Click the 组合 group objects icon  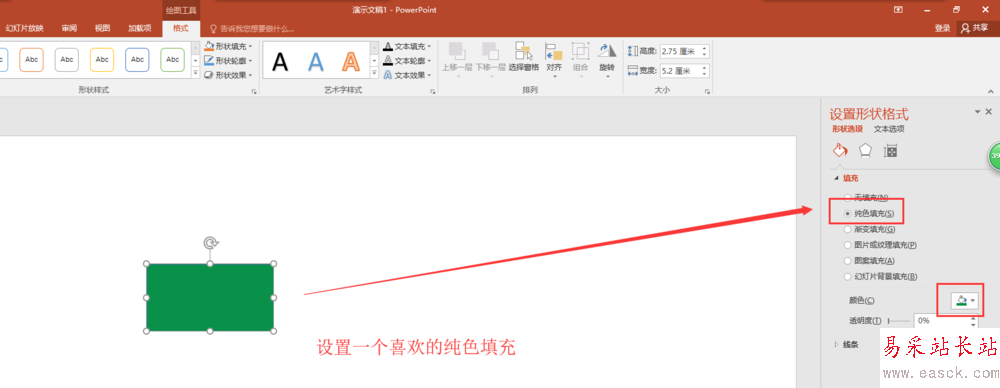[580, 51]
